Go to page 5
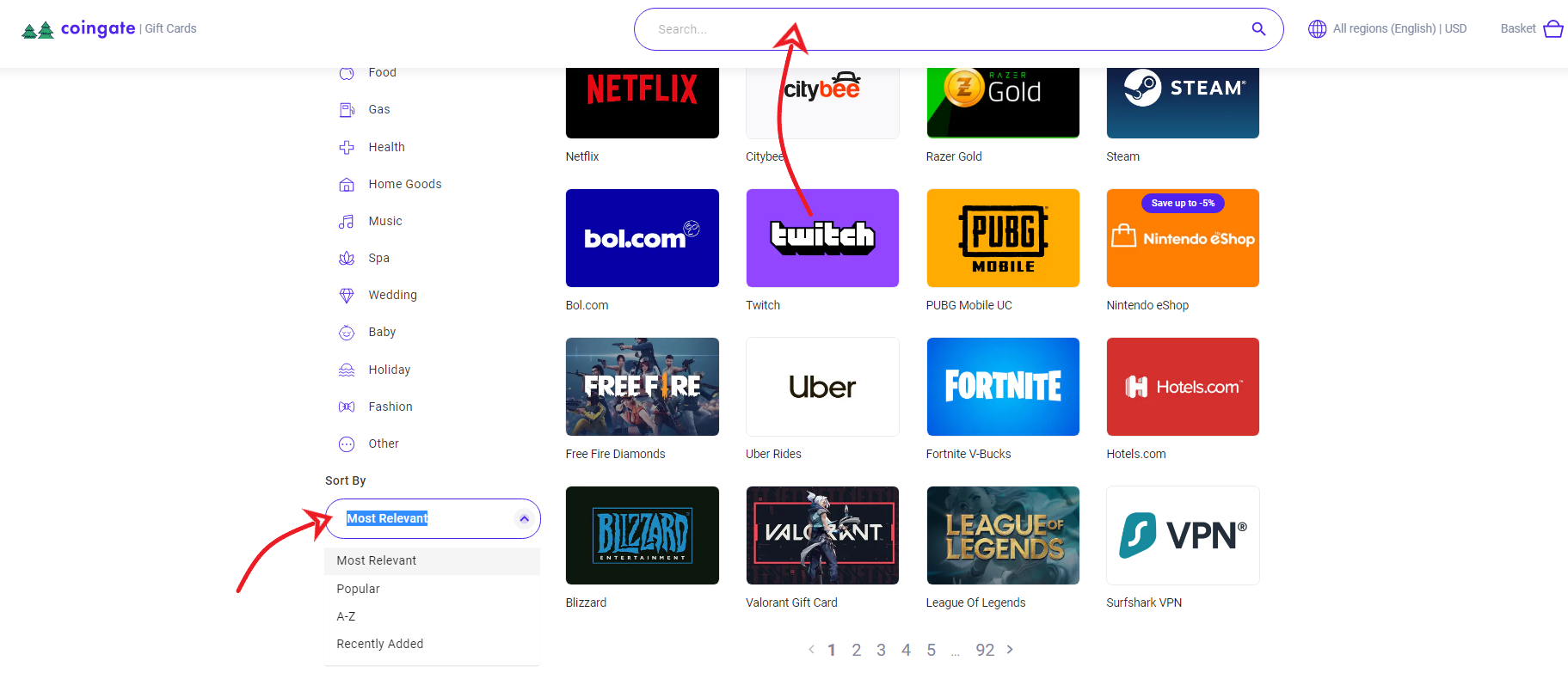This screenshot has width=1568, height=679. point(931,650)
